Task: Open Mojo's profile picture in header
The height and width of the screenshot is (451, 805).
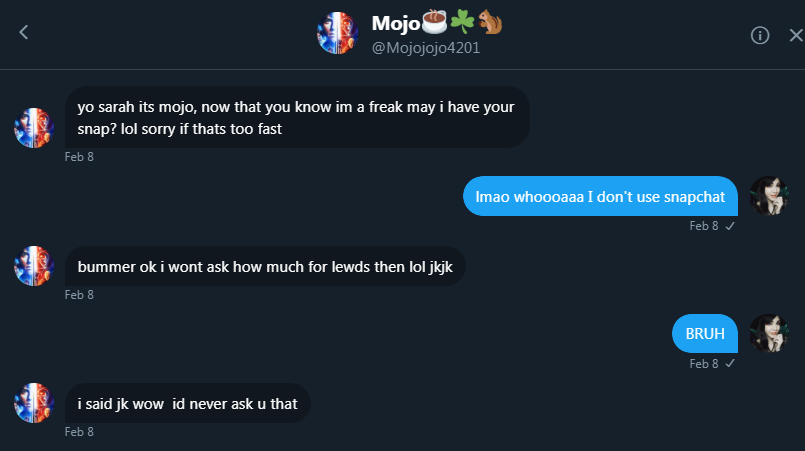Action: [x=337, y=33]
